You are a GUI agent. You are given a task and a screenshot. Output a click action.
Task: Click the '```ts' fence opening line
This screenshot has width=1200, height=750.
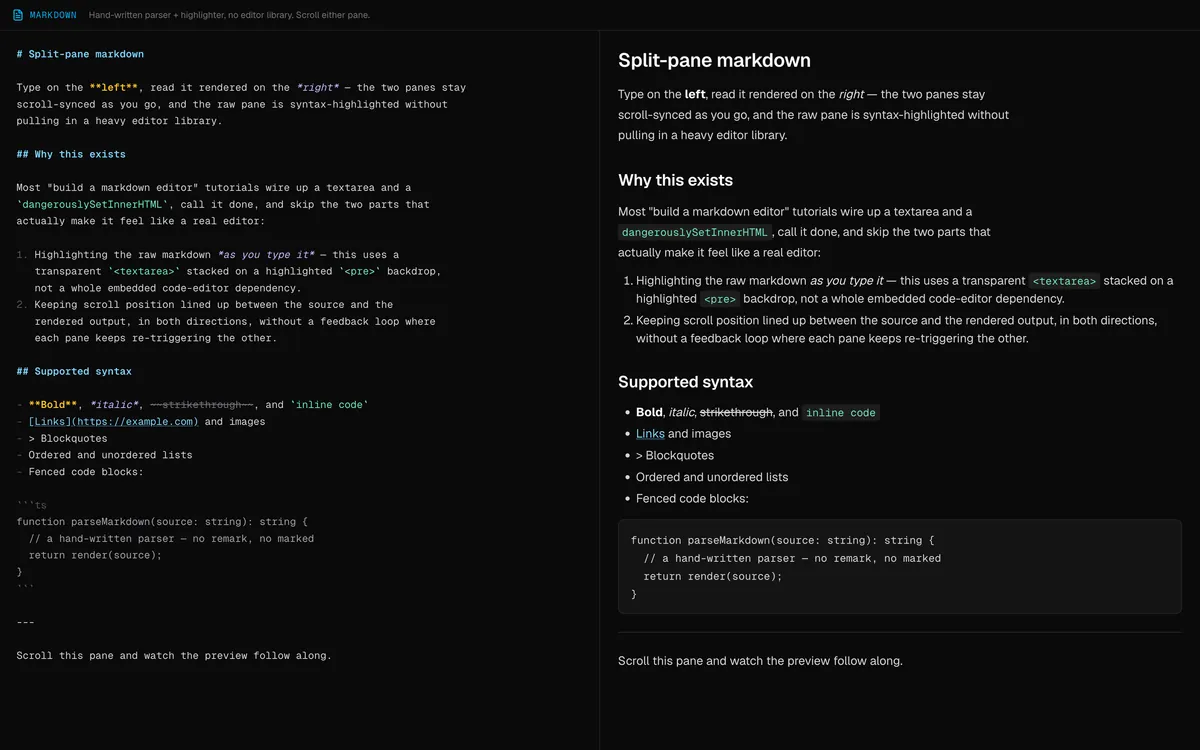pyautogui.click(x=31, y=505)
